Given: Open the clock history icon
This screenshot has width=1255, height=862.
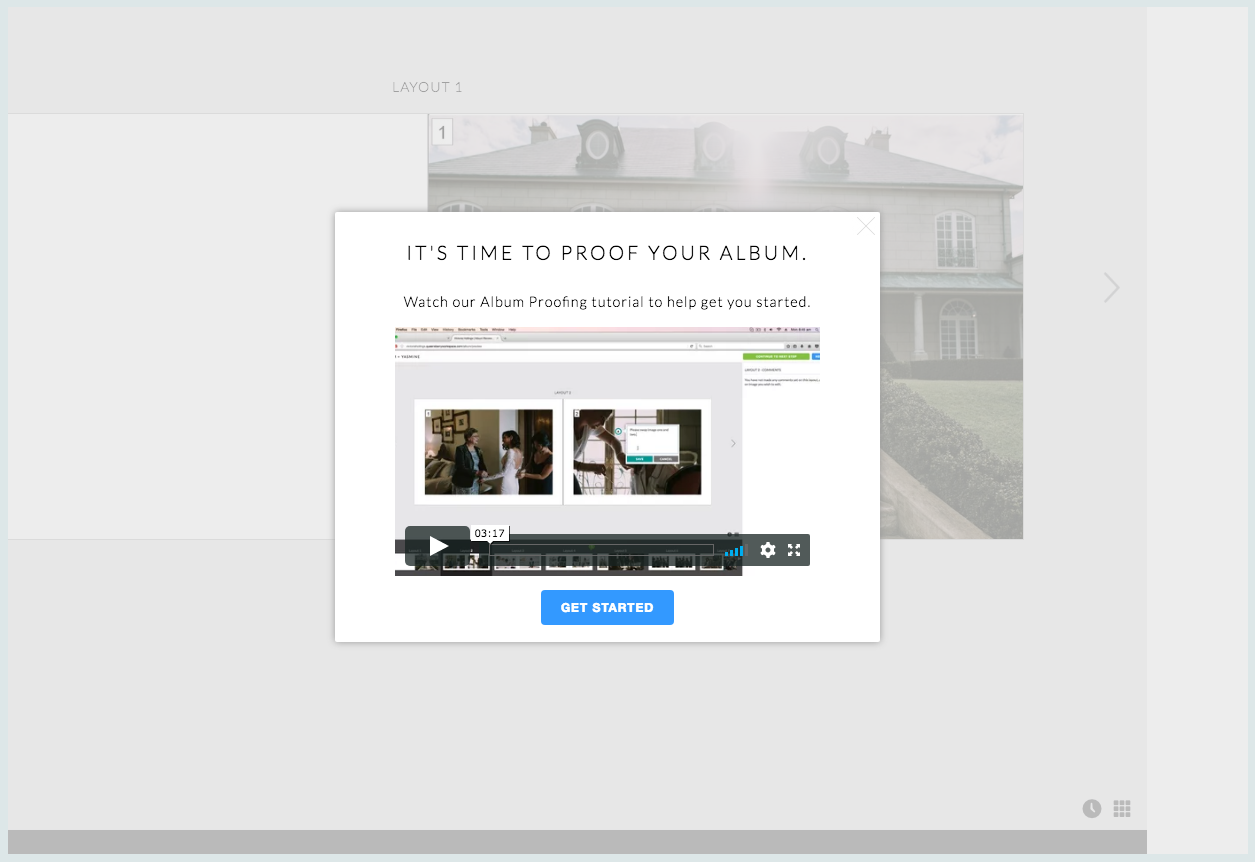Looking at the screenshot, I should 1092,808.
